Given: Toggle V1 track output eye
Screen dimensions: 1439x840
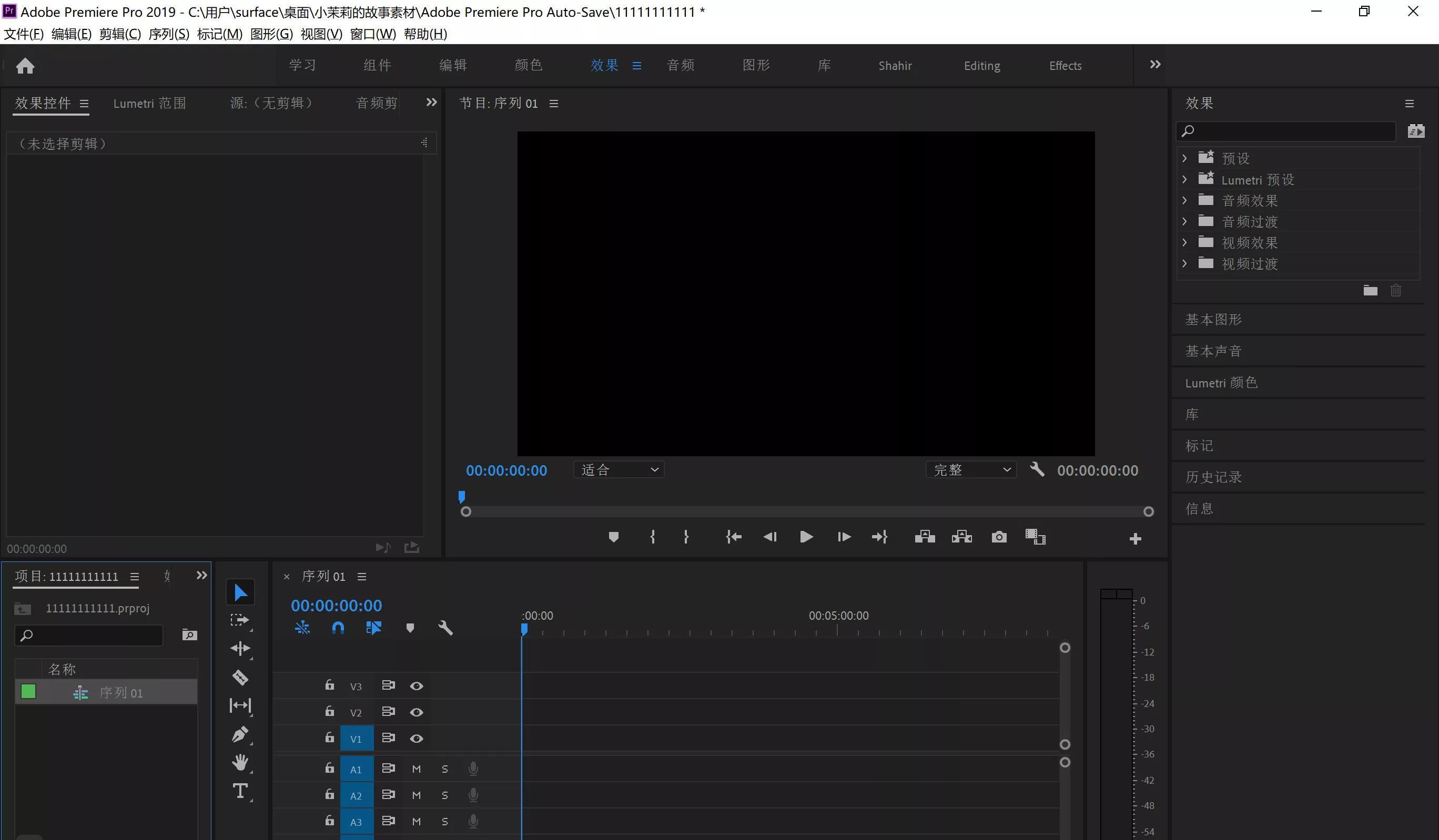Looking at the screenshot, I should [x=416, y=739].
